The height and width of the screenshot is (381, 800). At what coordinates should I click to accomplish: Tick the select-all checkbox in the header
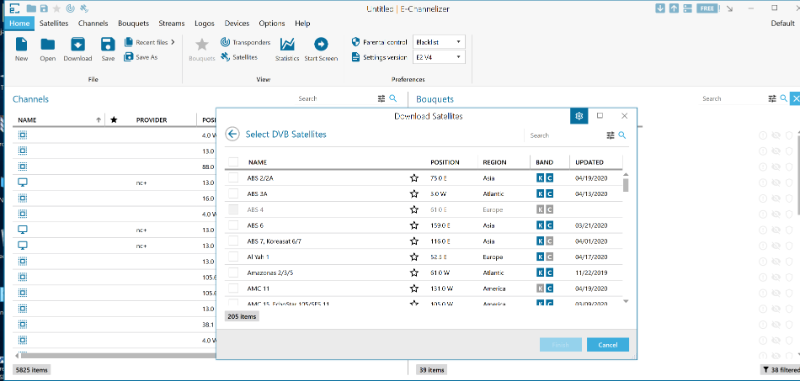(x=233, y=162)
